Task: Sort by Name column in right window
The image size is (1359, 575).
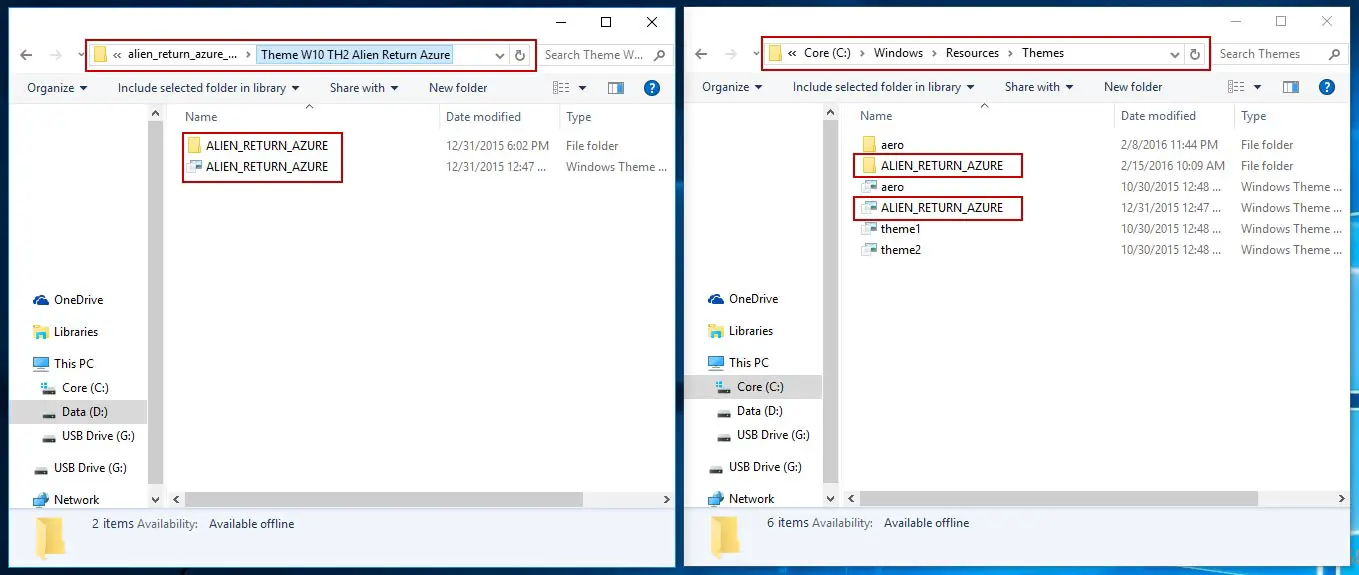Action: pos(876,116)
